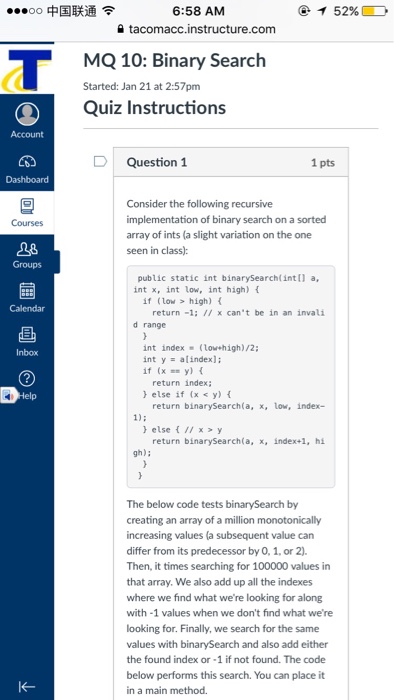Click the audio reader widget icon
Screen dimensions: 394x700
(9, 396)
